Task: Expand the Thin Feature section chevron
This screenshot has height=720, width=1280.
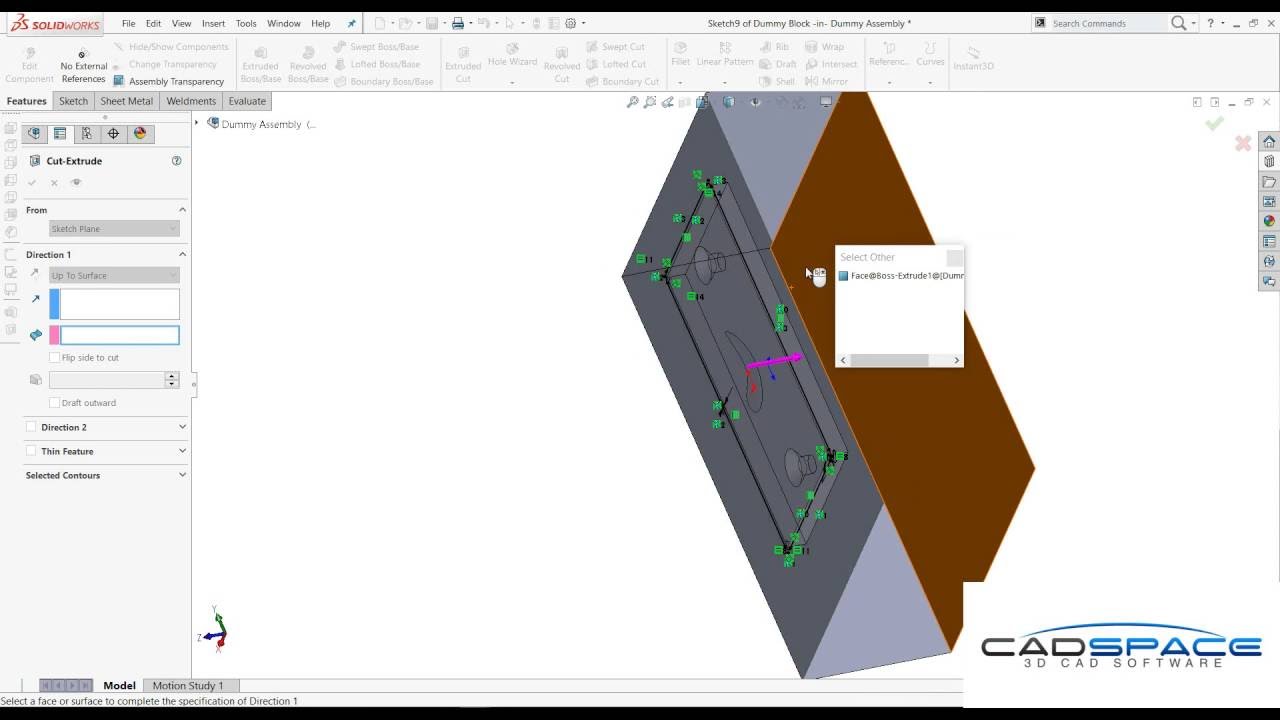Action: [182, 451]
